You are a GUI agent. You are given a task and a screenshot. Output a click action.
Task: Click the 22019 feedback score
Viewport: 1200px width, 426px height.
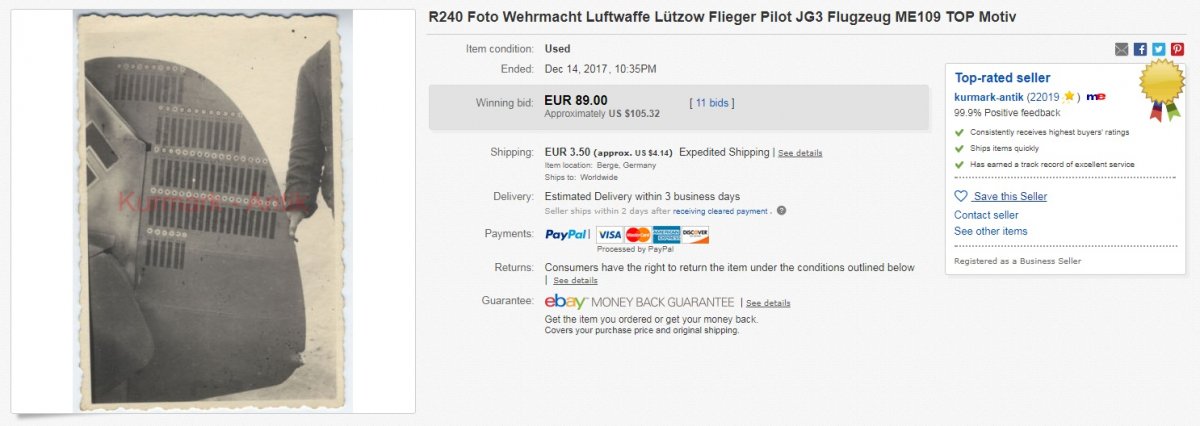point(1043,97)
